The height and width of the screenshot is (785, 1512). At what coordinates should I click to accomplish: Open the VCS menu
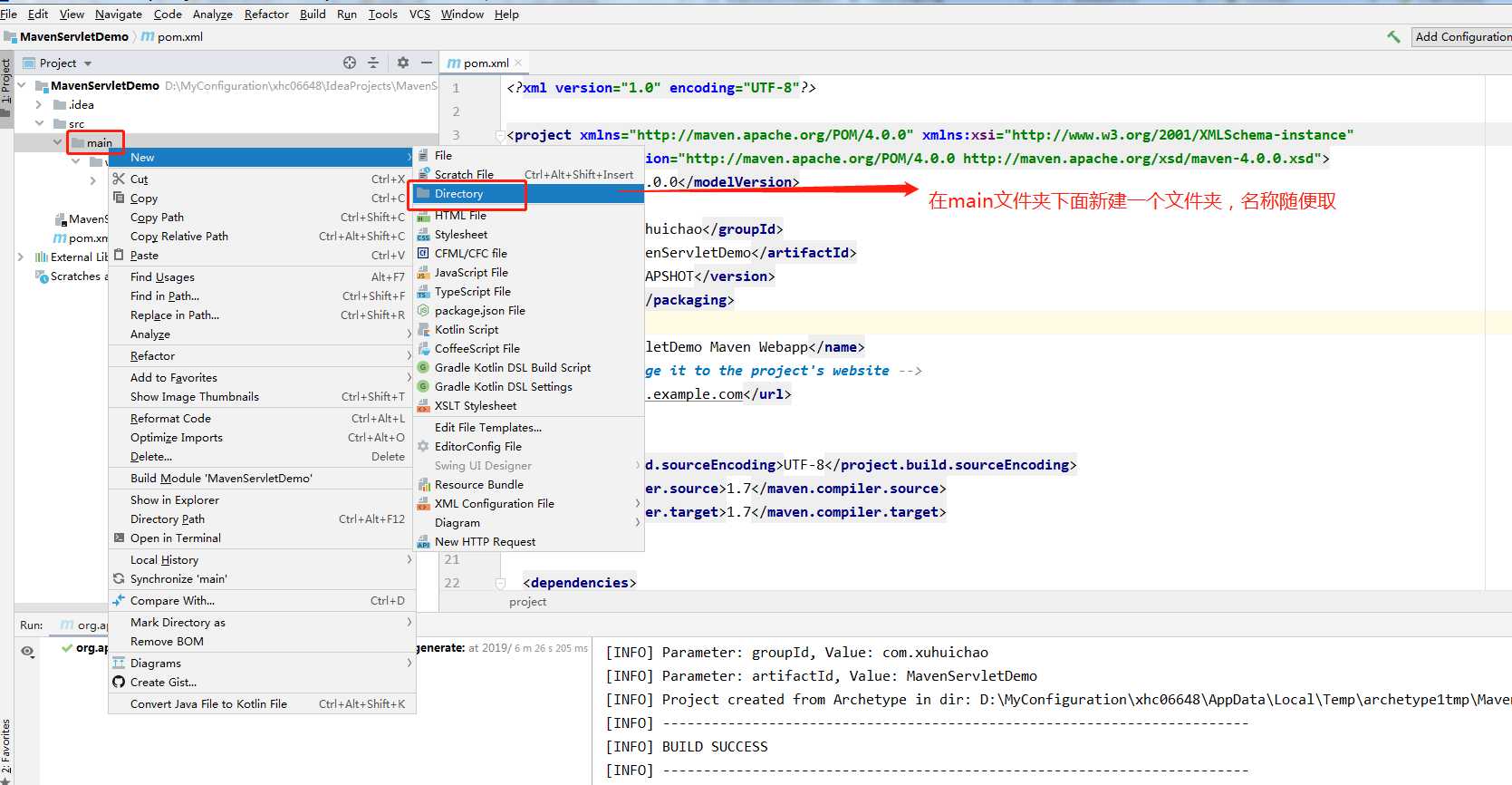pos(419,14)
